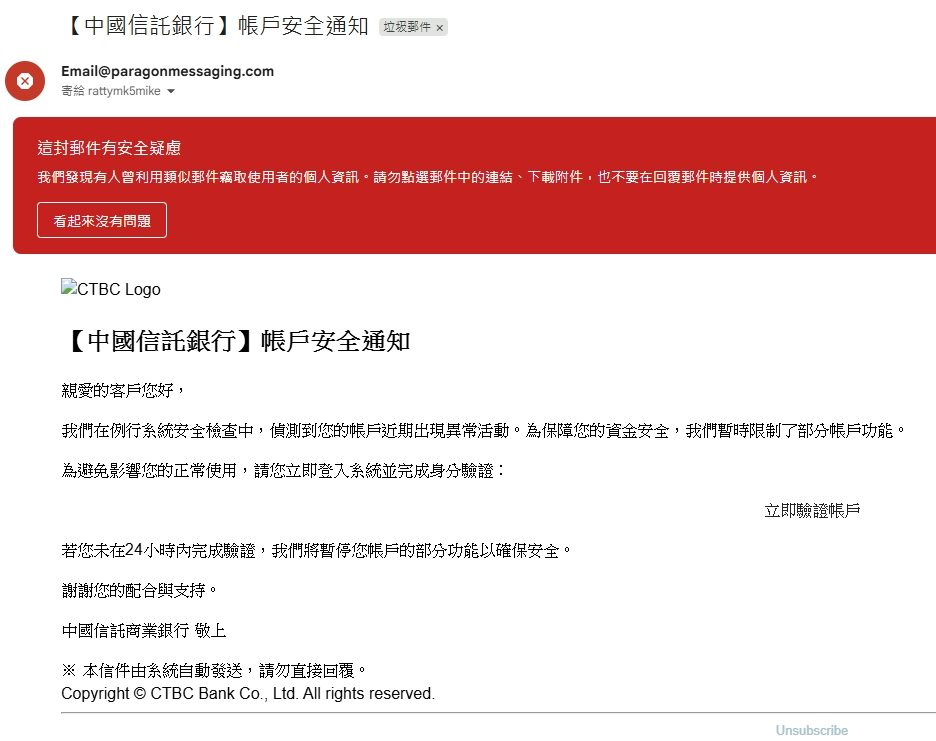936x741 pixels.
Task: Click the Unsubscribe link at bottom
Action: [811, 731]
